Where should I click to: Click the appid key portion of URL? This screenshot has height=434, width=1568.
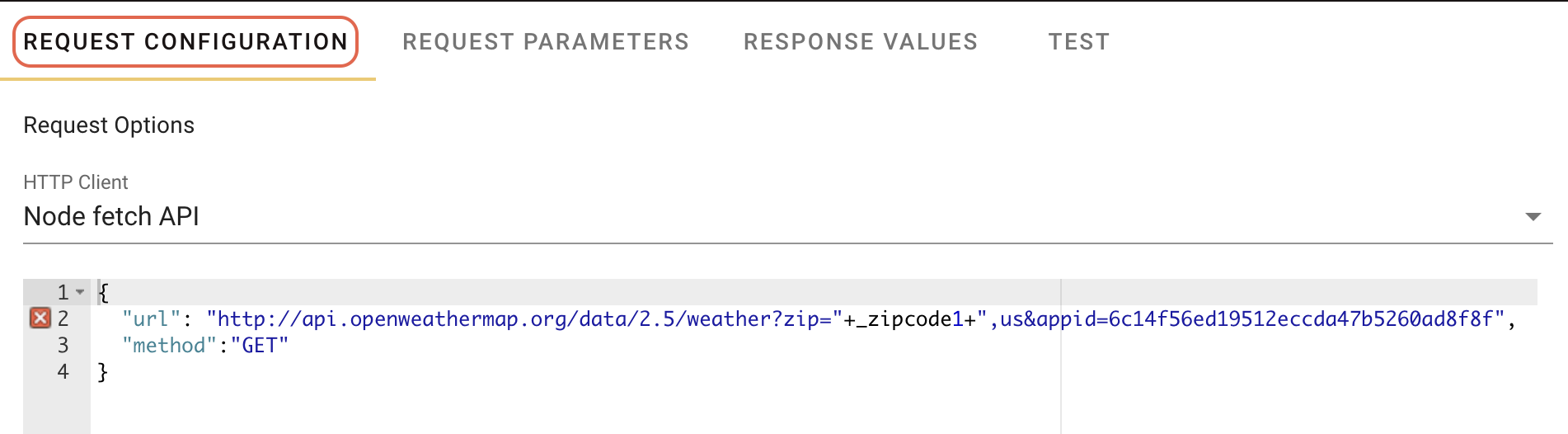coord(1067,318)
